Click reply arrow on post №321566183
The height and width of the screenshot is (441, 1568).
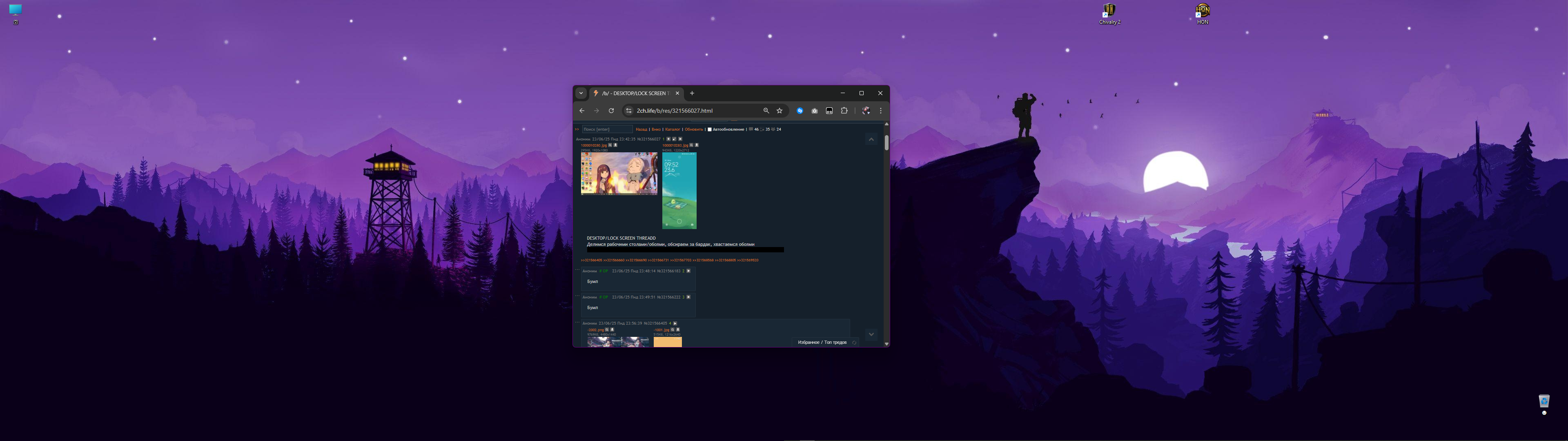pos(688,271)
